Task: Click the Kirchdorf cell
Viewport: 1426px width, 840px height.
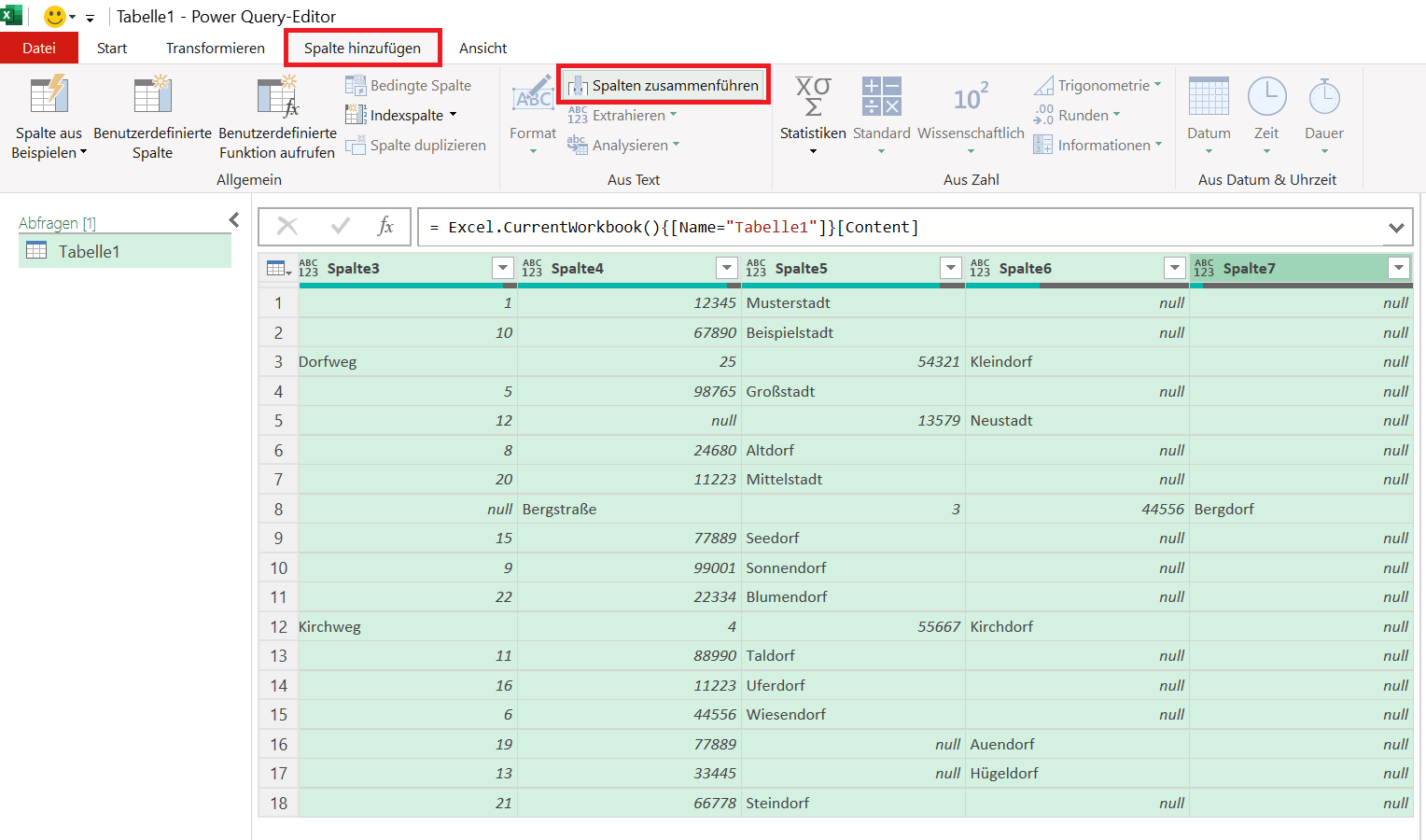Action: (x=1077, y=627)
